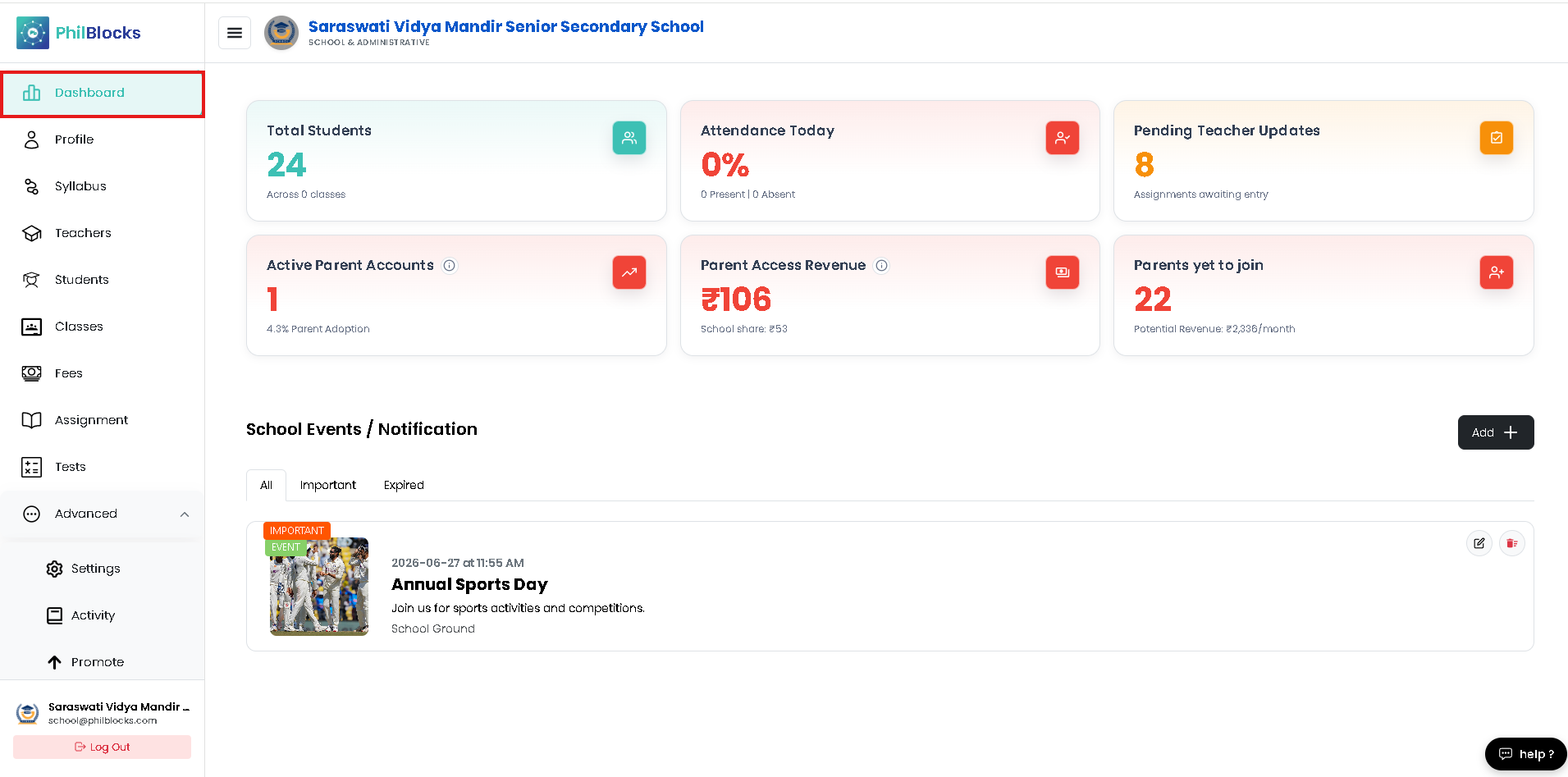Viewport: 1568px width, 777px height.
Task: Switch to the Expired events tab
Action: point(404,485)
